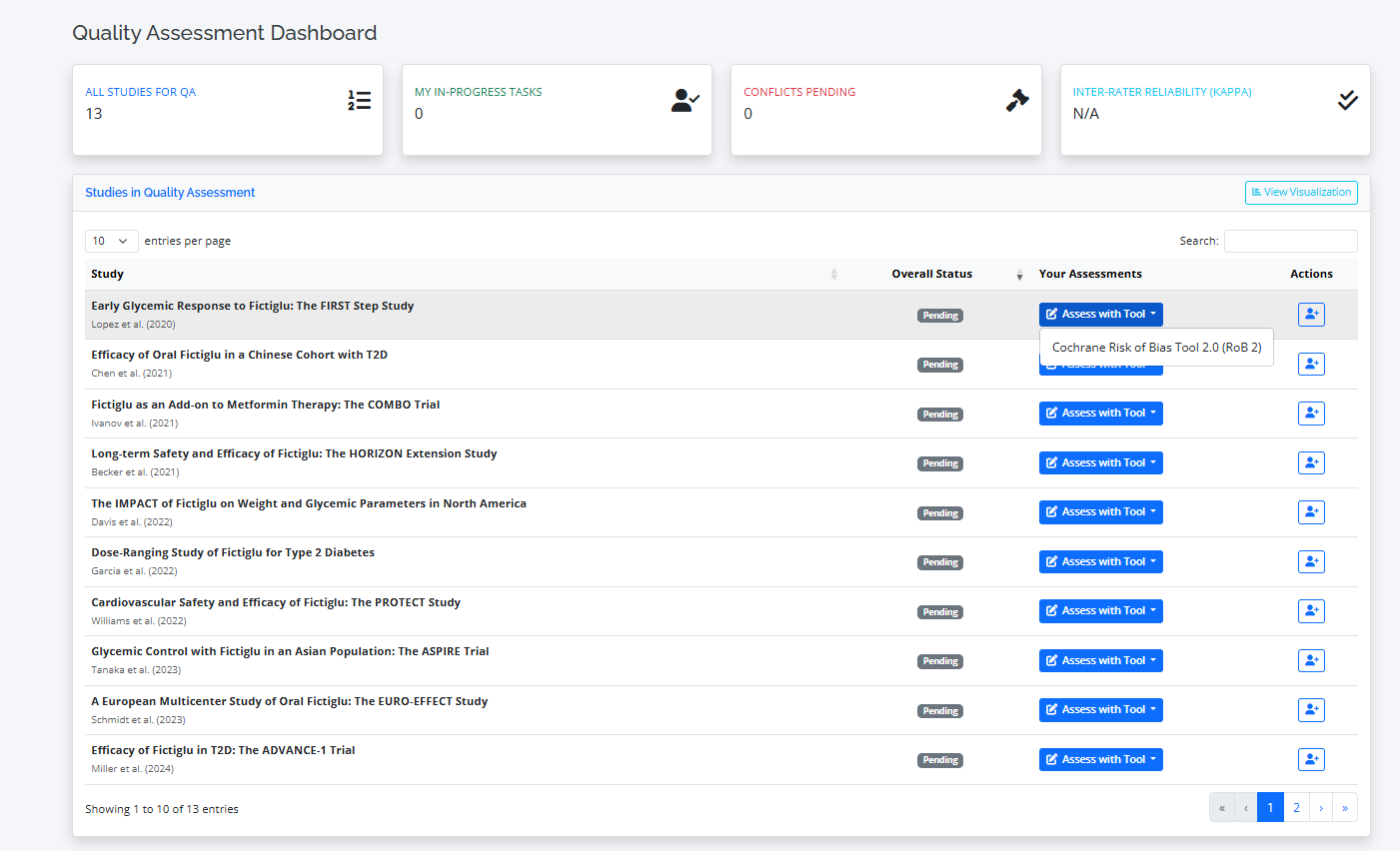The height and width of the screenshot is (851, 1400).
Task: Select Cochrane Risk of Bias Tool 2.0 option
Action: 1156,348
